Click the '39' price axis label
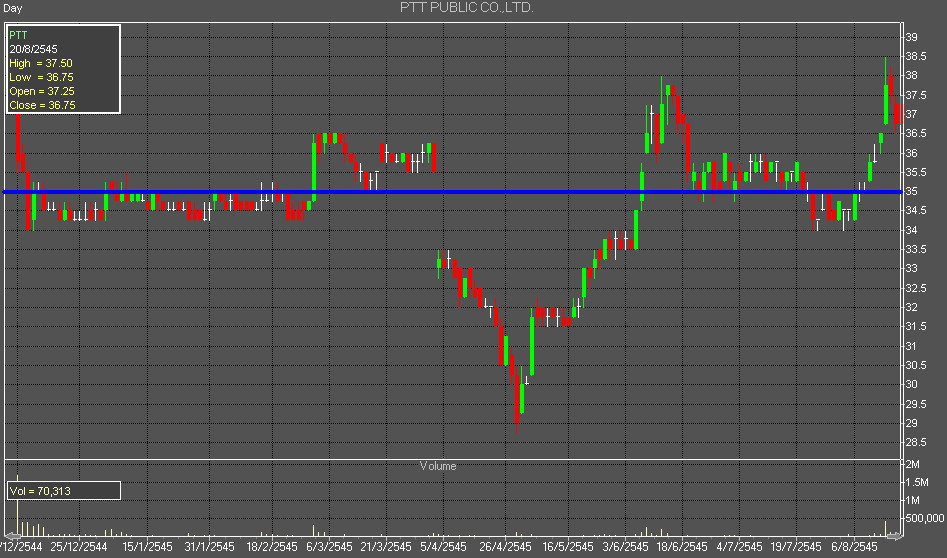947x558 pixels. click(911, 37)
